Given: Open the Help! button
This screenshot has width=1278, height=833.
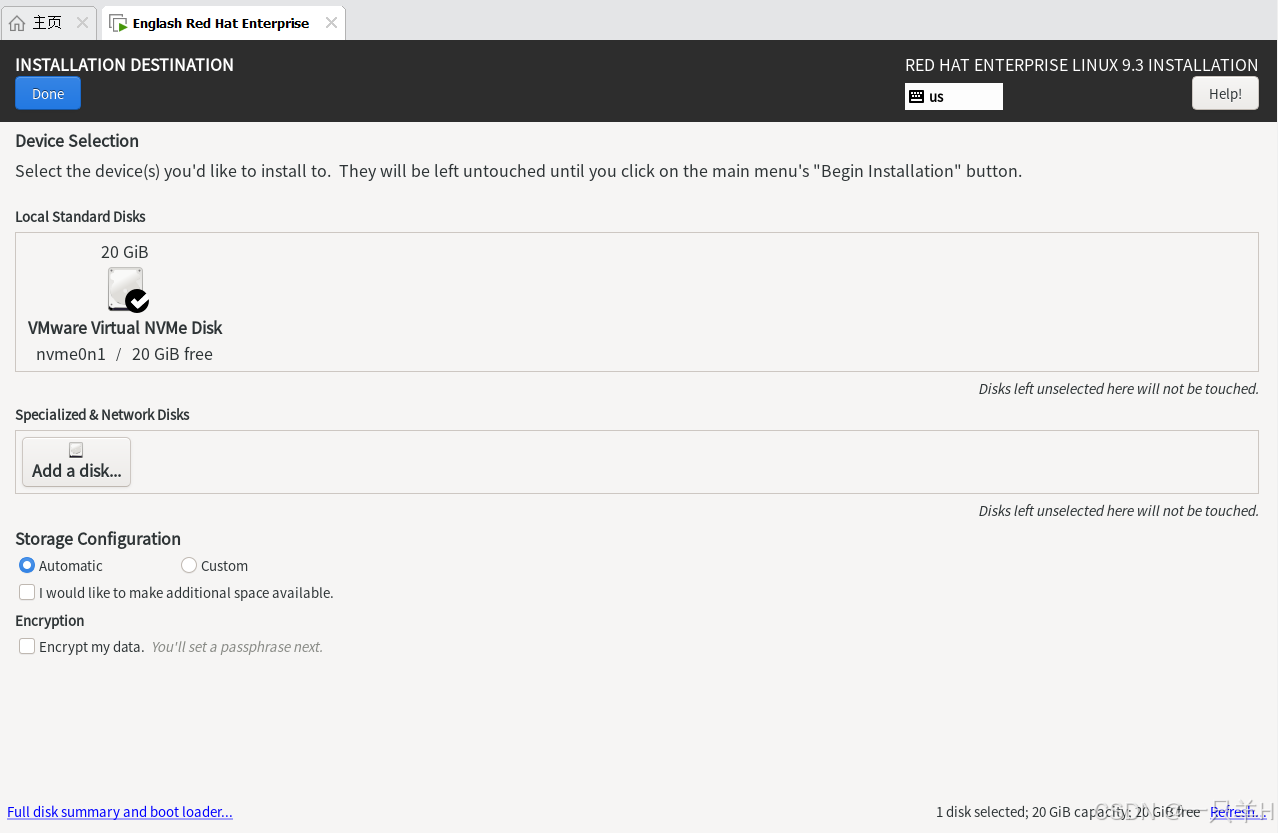Looking at the screenshot, I should click(x=1225, y=94).
